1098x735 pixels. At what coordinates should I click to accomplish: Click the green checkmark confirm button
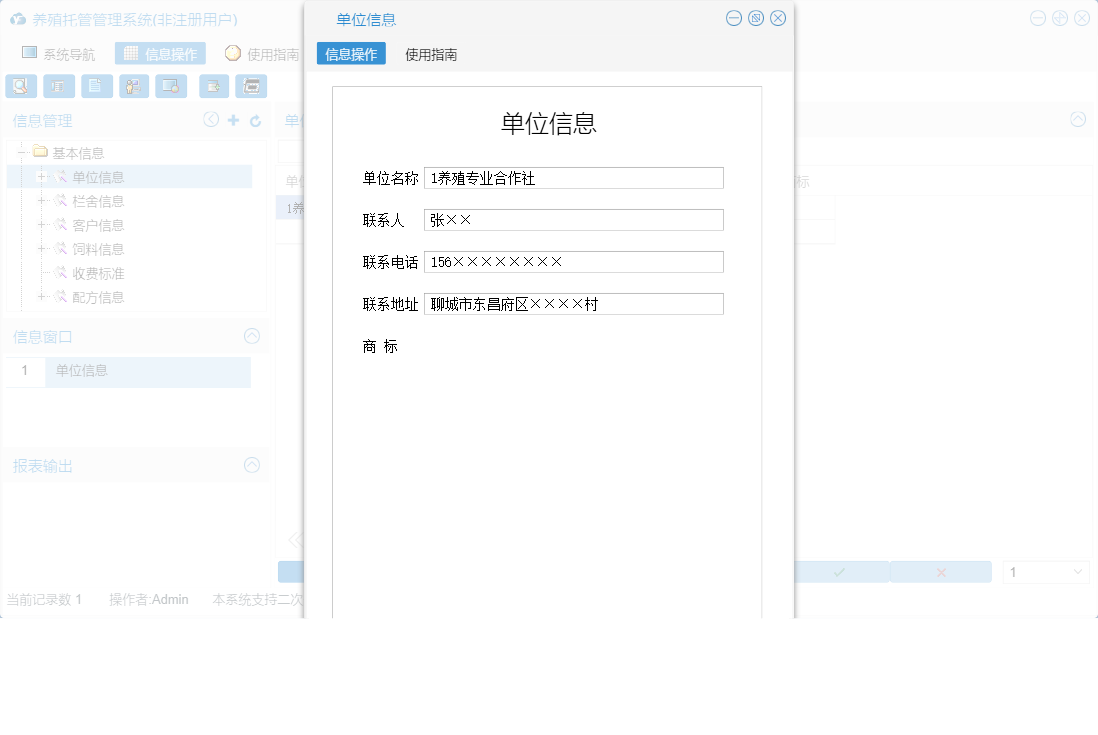click(x=838, y=571)
